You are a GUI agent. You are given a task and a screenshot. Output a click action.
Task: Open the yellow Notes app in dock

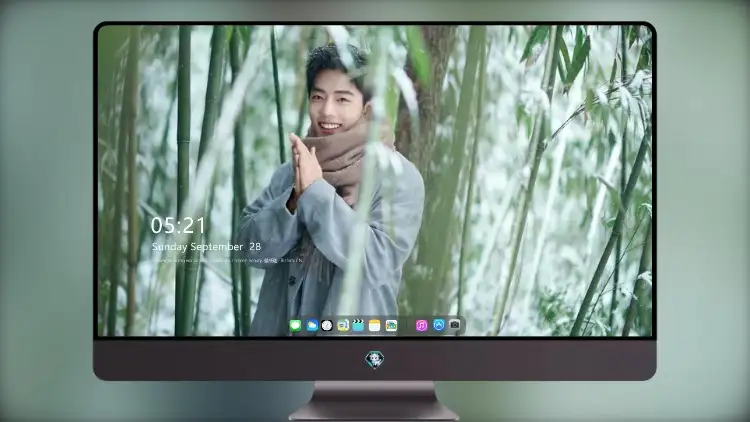point(375,326)
